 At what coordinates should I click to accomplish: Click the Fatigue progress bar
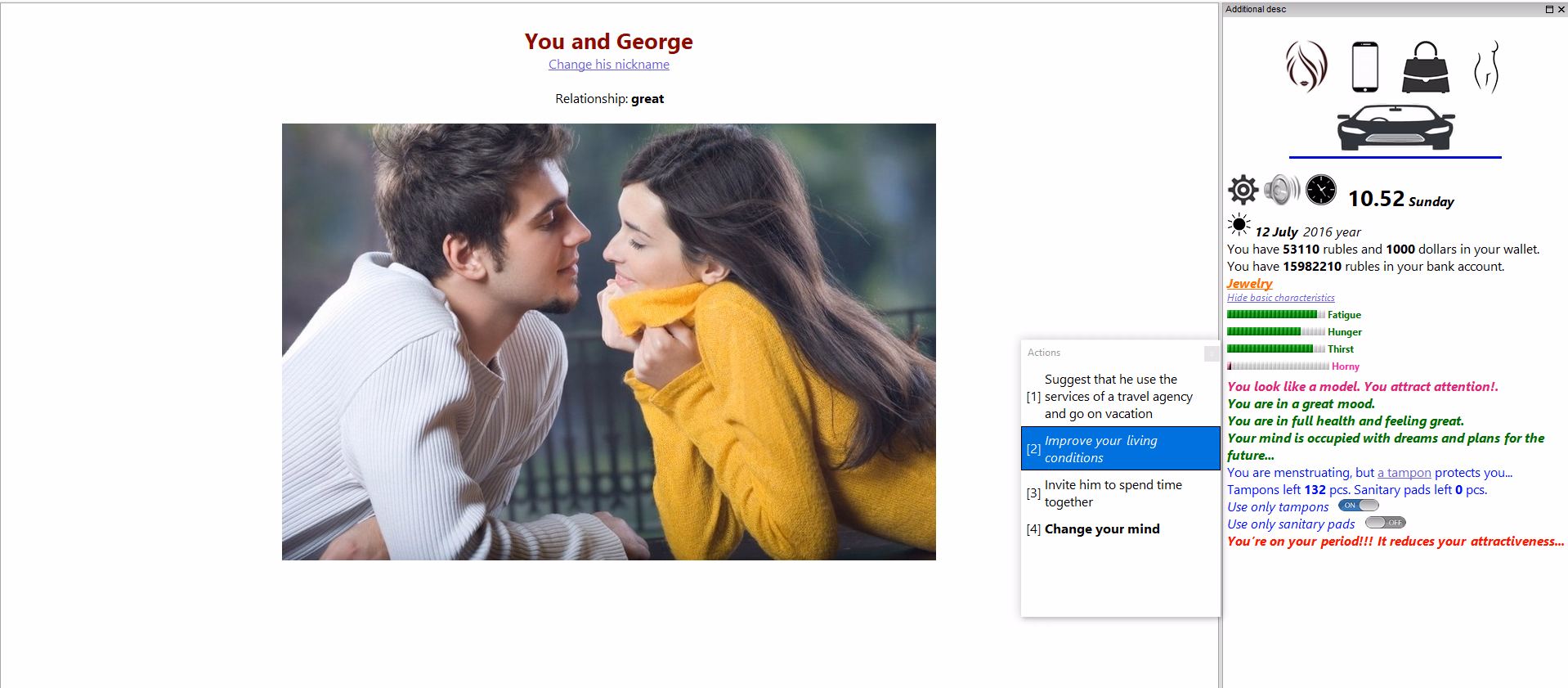[x=1275, y=315]
